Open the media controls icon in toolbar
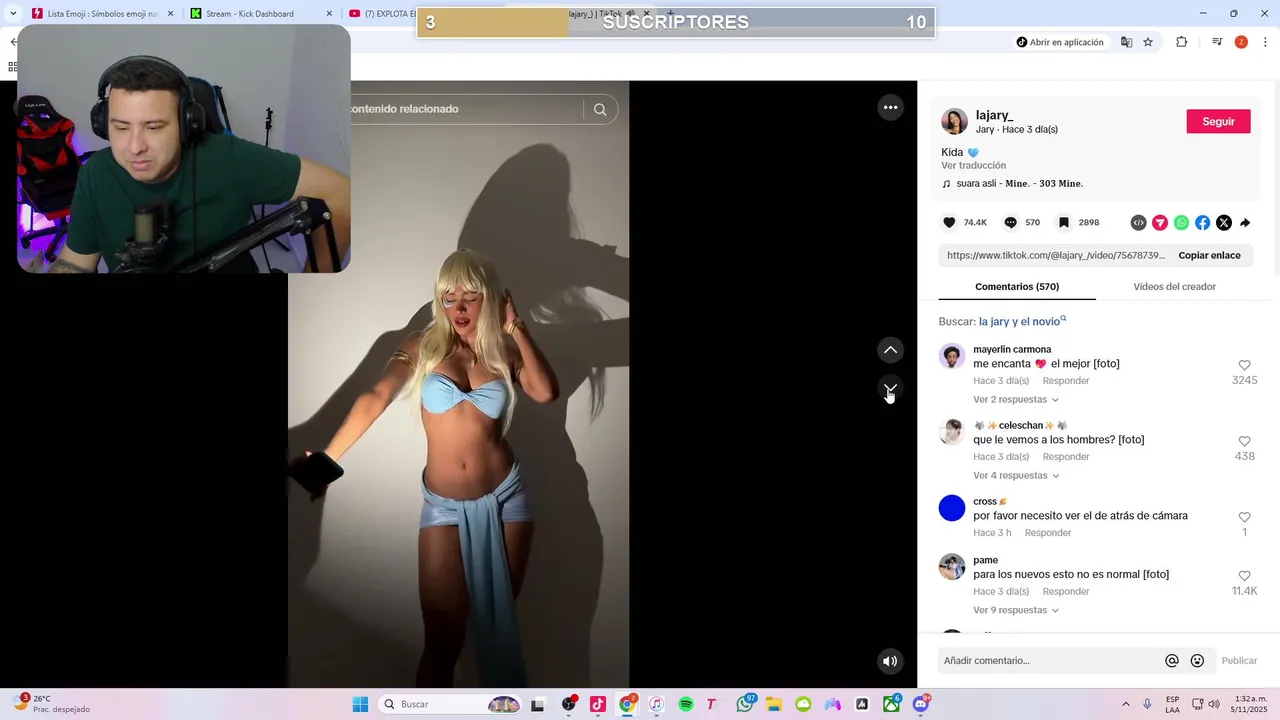This screenshot has height=720, width=1280. (1216, 42)
